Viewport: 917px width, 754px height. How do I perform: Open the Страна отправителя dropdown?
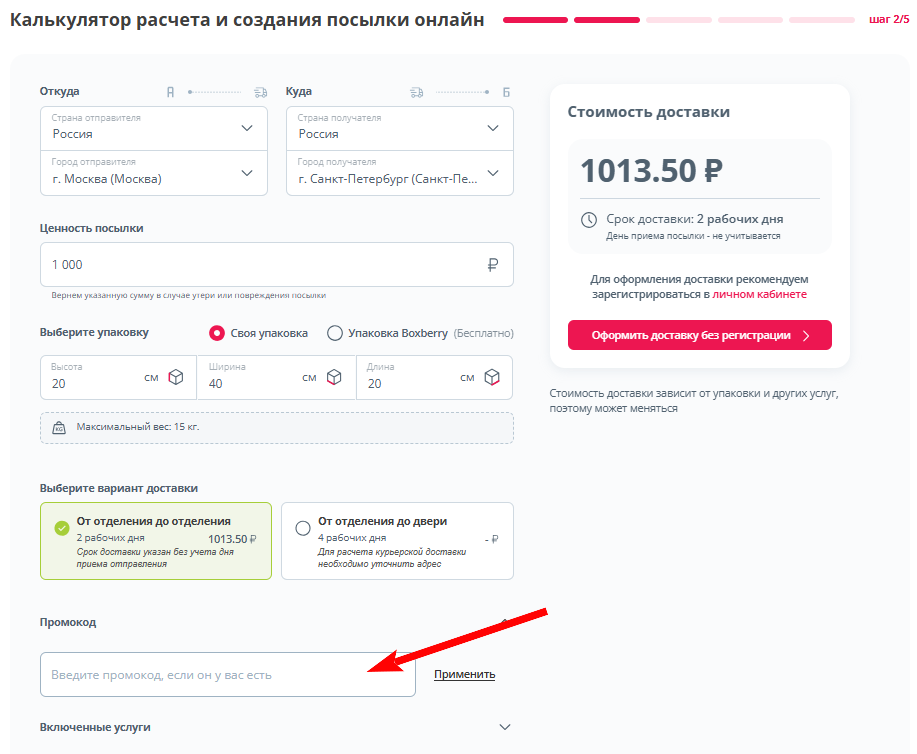154,128
